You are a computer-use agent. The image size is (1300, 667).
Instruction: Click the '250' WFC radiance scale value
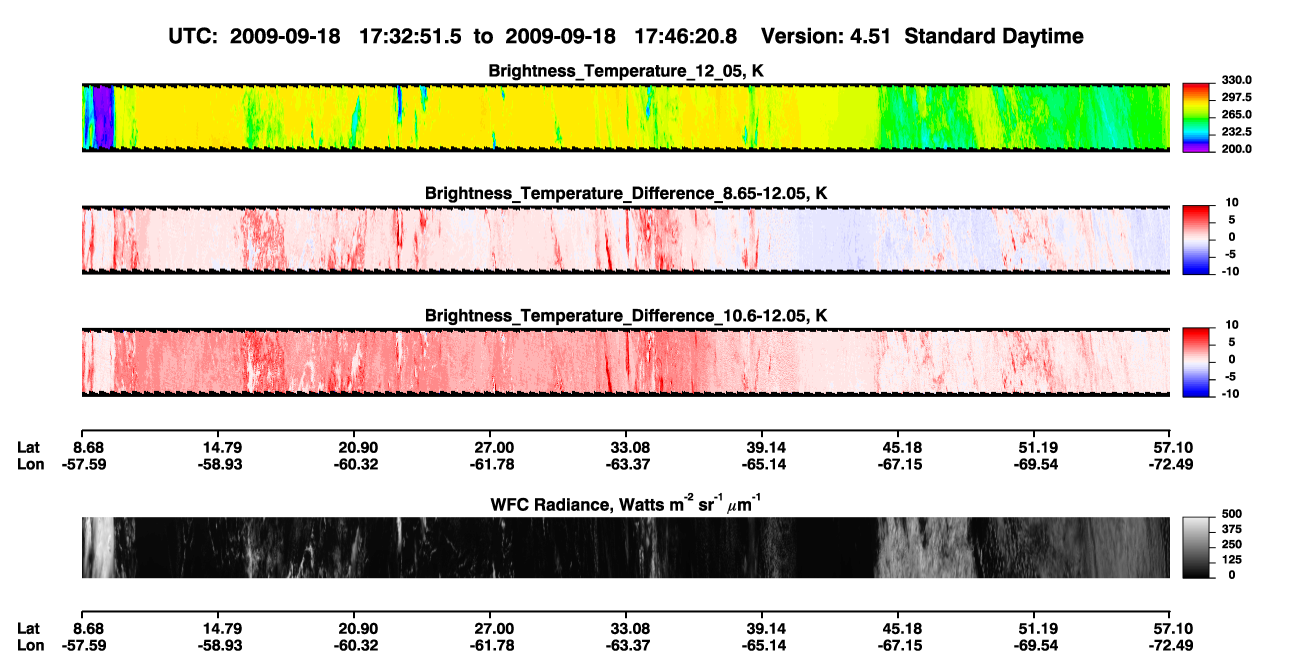1232,544
